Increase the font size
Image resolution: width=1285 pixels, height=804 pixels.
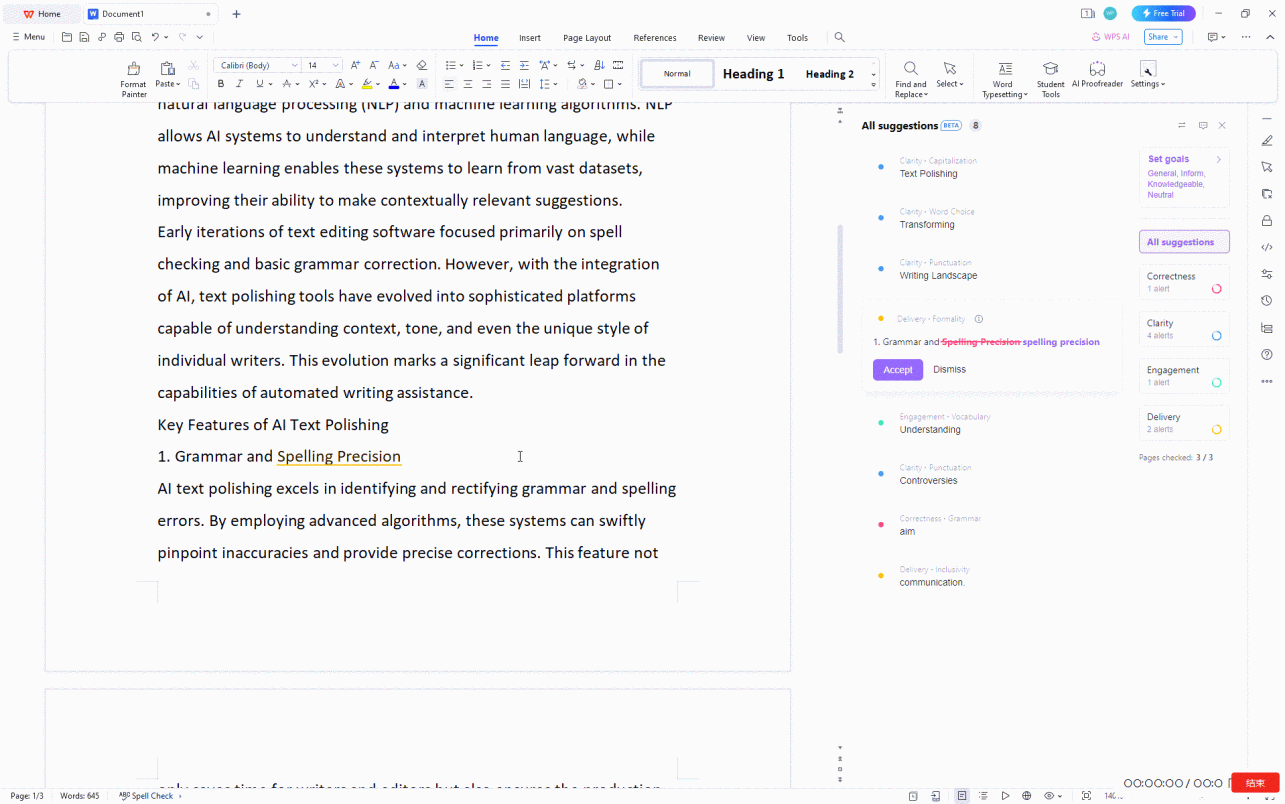click(x=355, y=65)
